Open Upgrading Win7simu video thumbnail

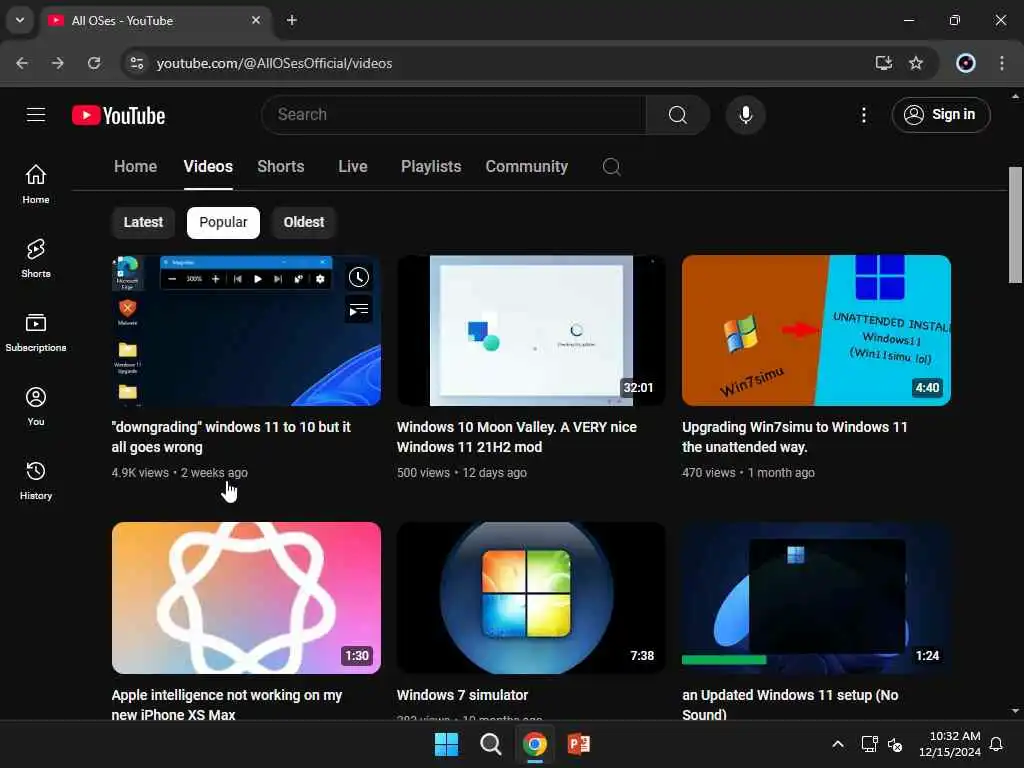(x=816, y=330)
